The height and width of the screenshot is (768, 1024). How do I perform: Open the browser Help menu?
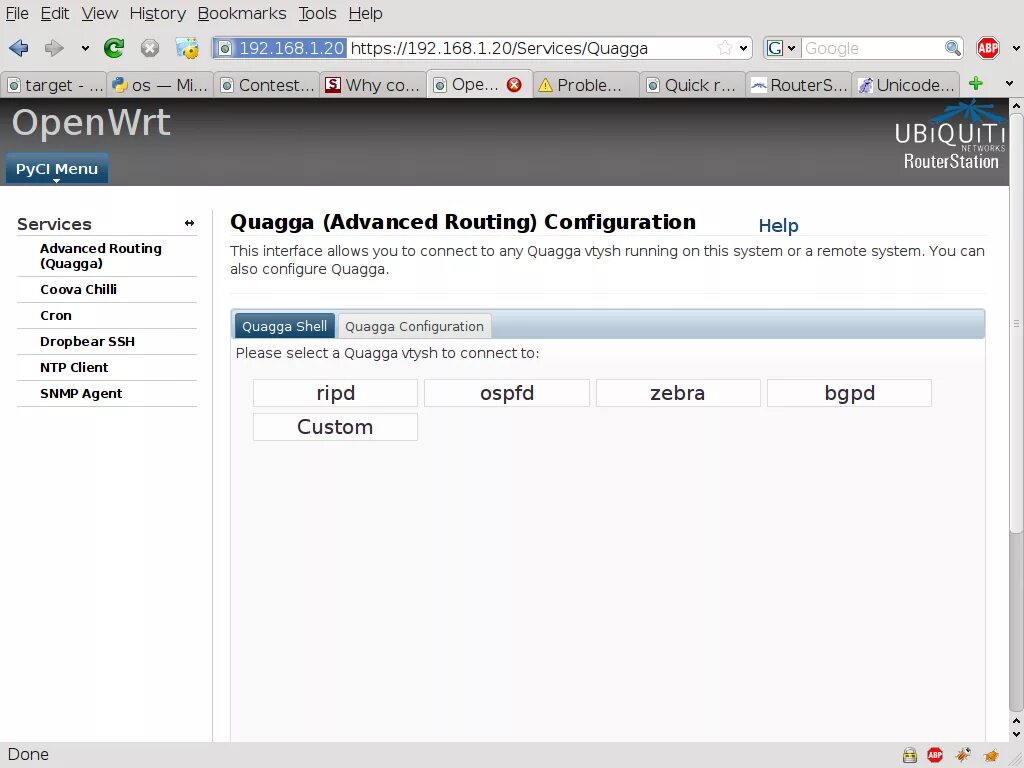[365, 13]
